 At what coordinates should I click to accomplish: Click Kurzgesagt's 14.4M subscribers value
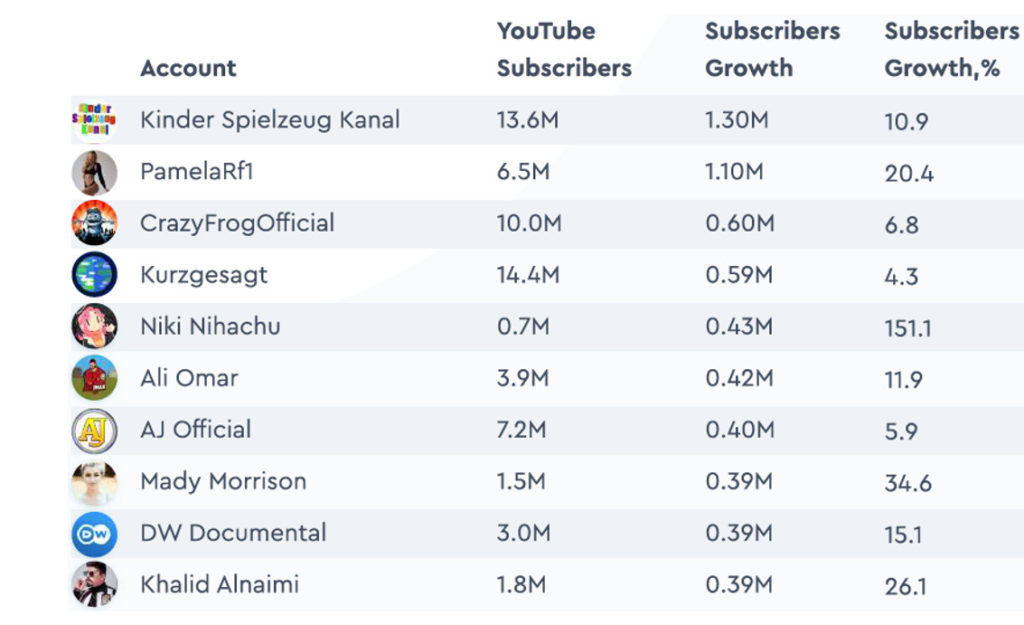[527, 275]
